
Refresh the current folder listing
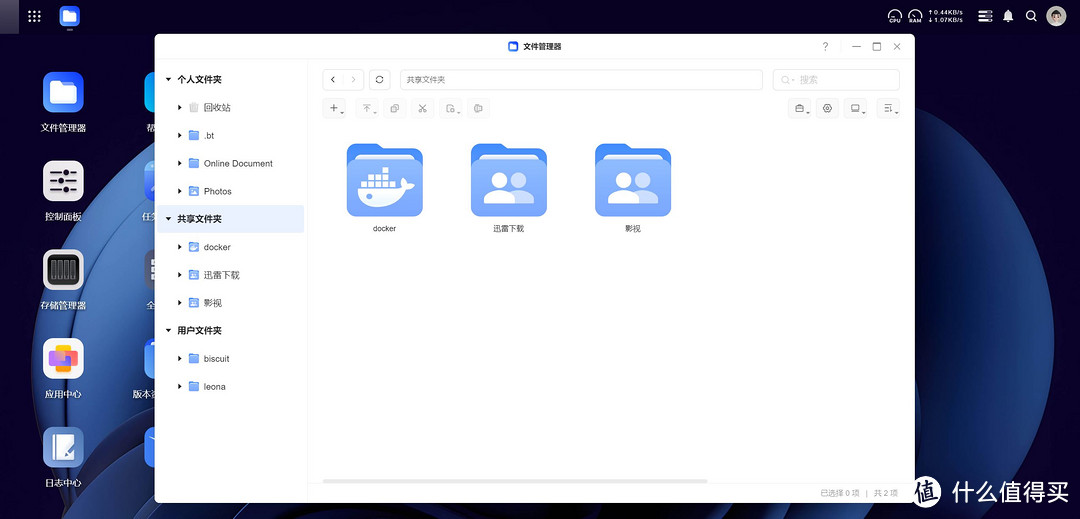click(x=379, y=80)
